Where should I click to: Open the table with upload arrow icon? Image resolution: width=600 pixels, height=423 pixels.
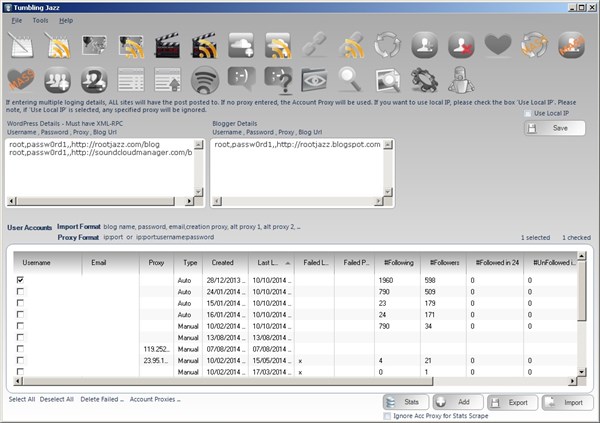pyautogui.click(x=168, y=80)
